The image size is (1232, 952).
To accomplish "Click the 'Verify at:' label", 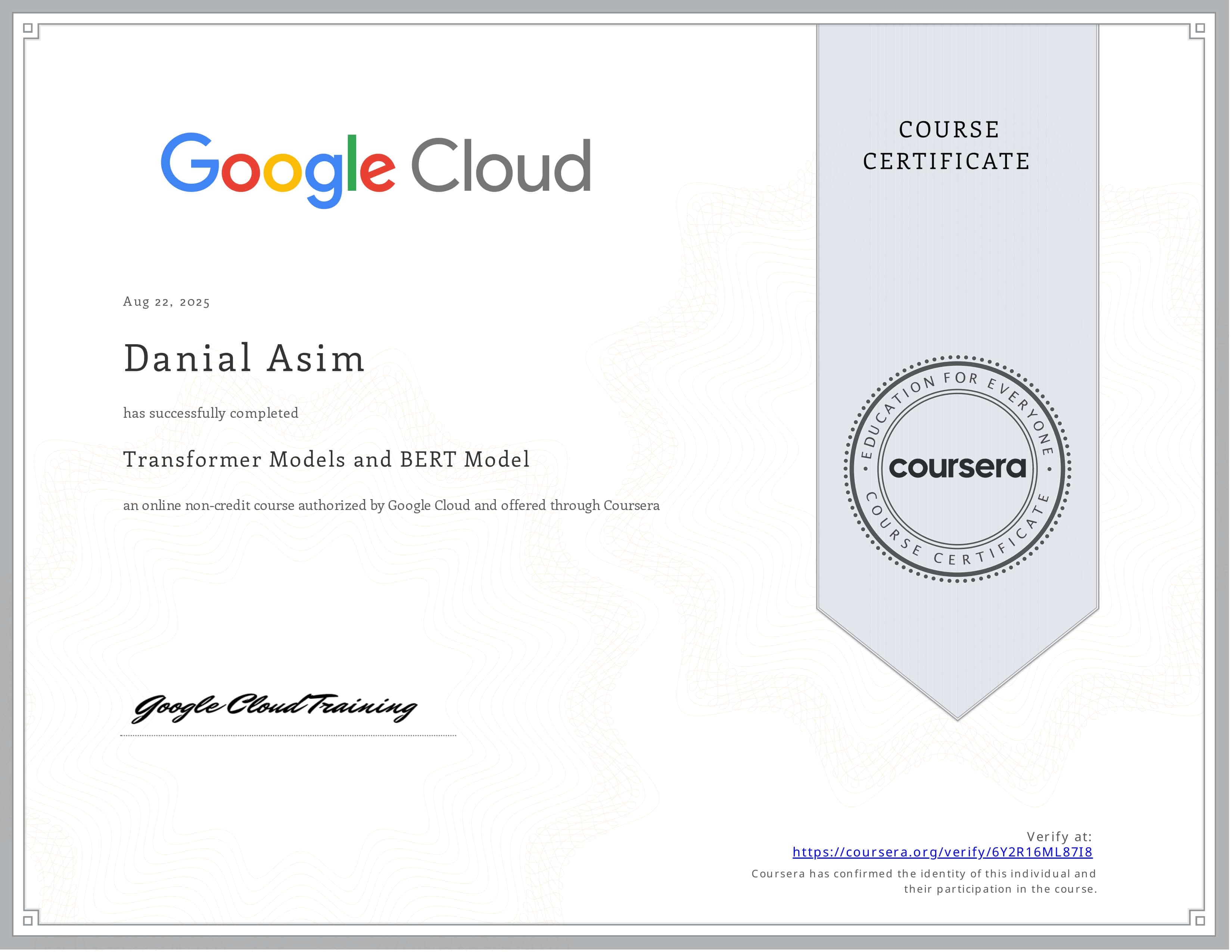I will pyautogui.click(x=1059, y=836).
